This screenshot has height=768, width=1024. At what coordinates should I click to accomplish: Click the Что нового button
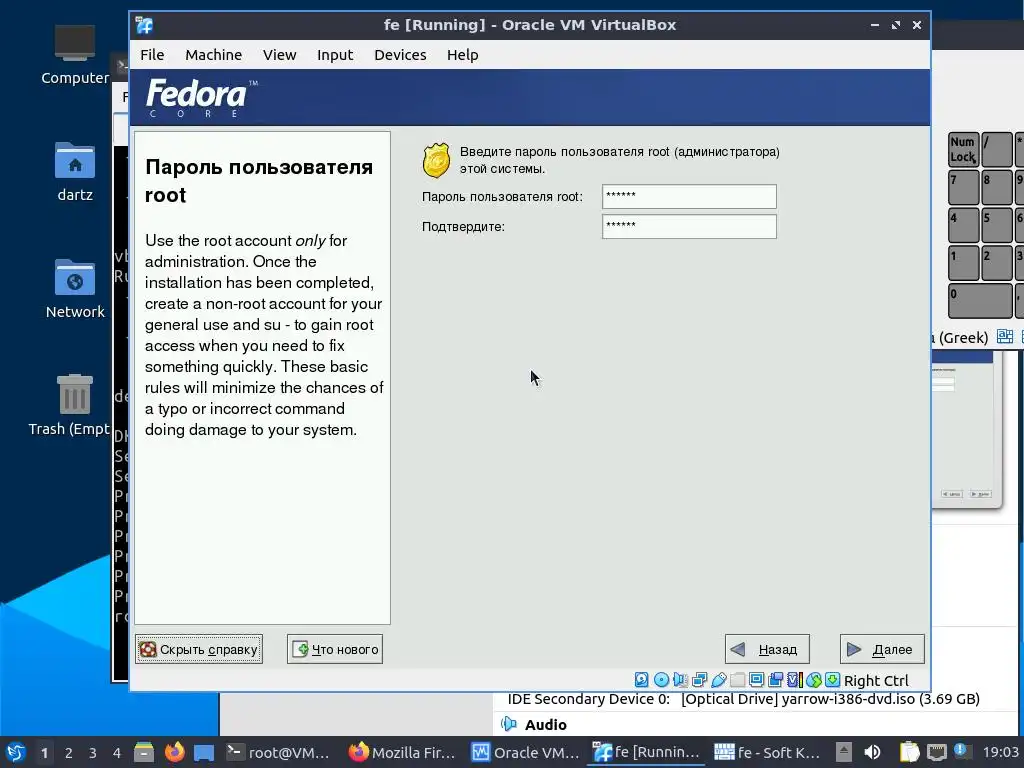[x=335, y=649]
